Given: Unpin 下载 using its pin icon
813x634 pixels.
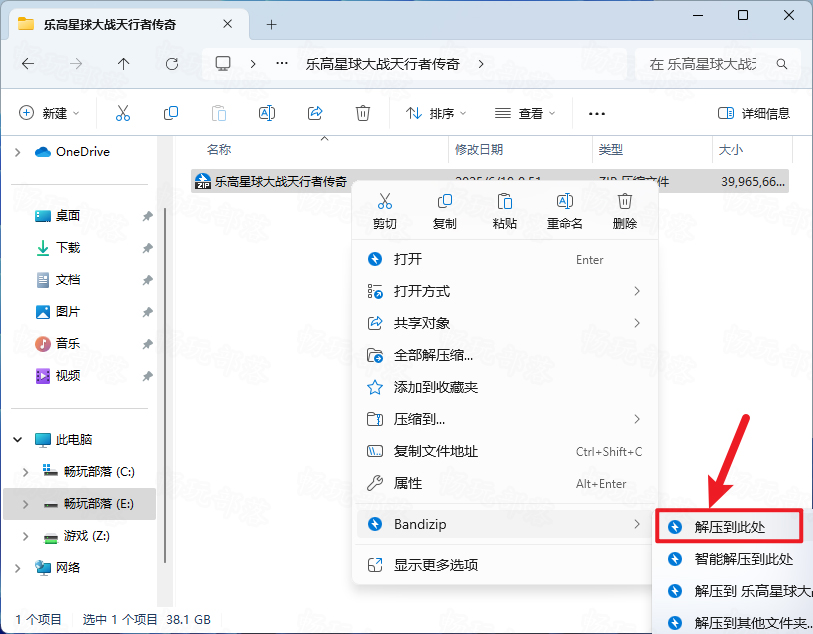Looking at the screenshot, I should (x=147, y=248).
